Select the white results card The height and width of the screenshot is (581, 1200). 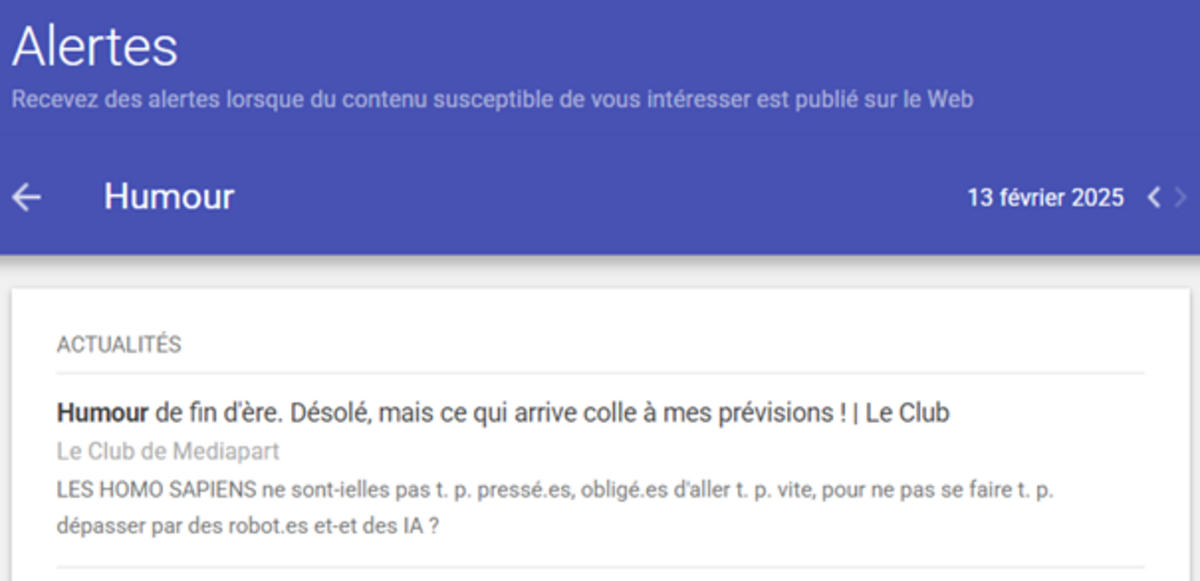600,430
